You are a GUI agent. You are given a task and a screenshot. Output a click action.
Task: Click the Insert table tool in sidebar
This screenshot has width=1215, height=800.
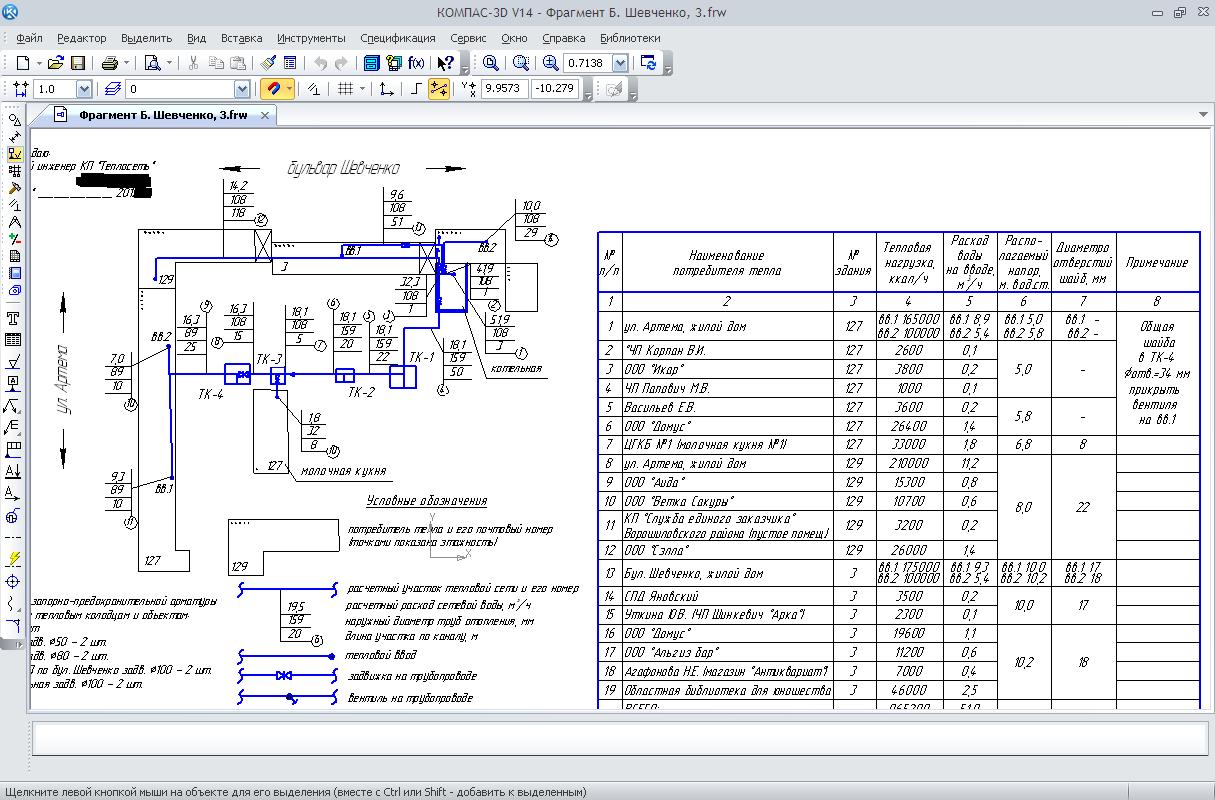[14, 340]
